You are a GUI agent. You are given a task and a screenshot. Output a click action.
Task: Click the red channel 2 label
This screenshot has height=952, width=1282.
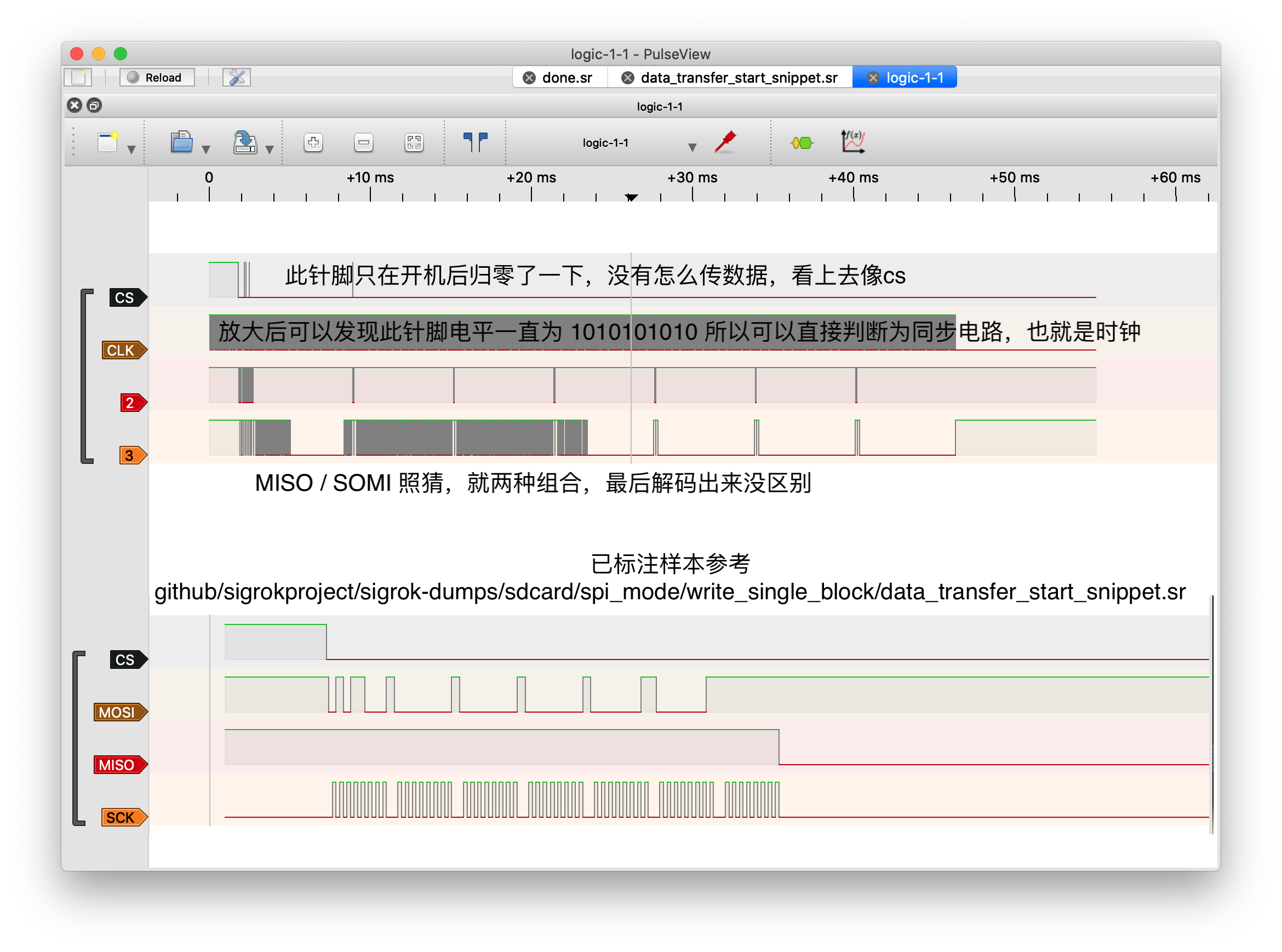(133, 402)
